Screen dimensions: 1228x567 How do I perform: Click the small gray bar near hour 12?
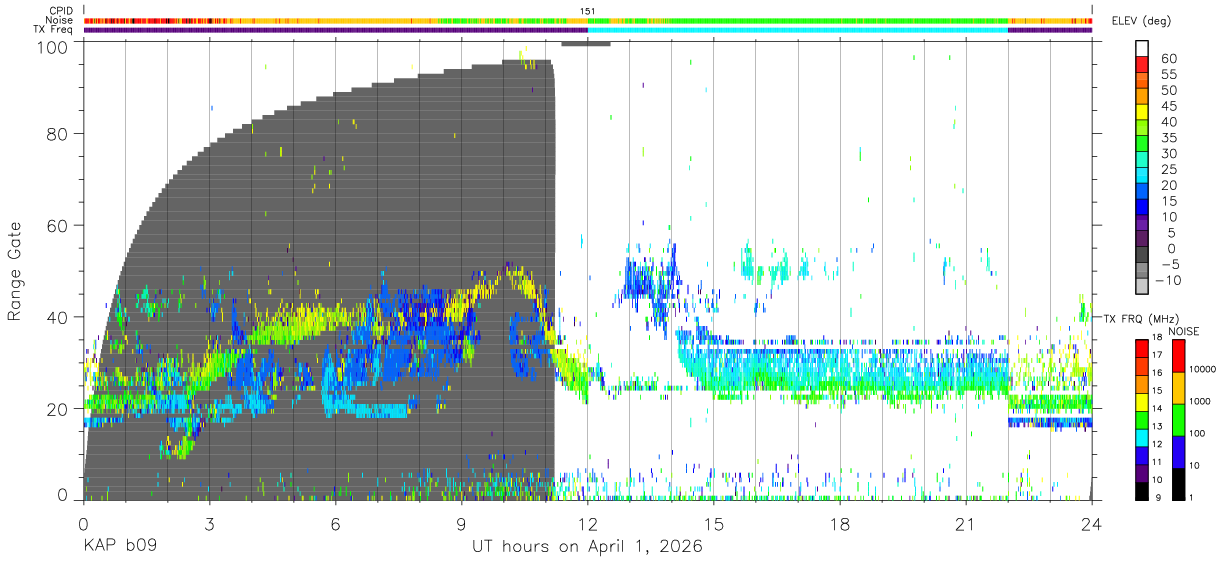586,43
